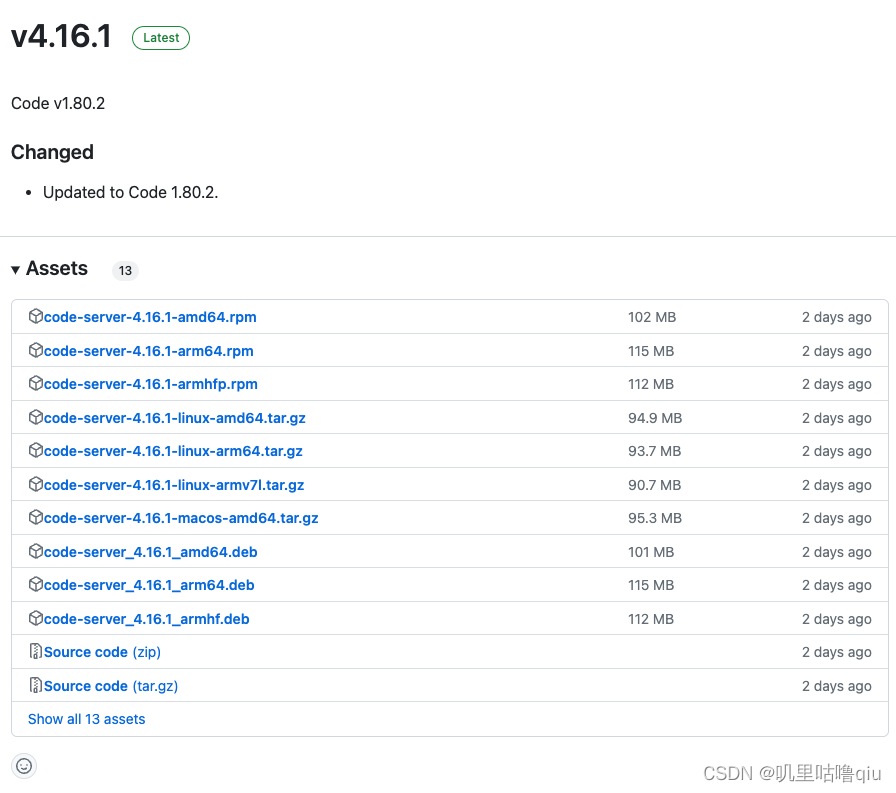Download code-server-4.16.1-armhfp.rpm

pos(151,384)
